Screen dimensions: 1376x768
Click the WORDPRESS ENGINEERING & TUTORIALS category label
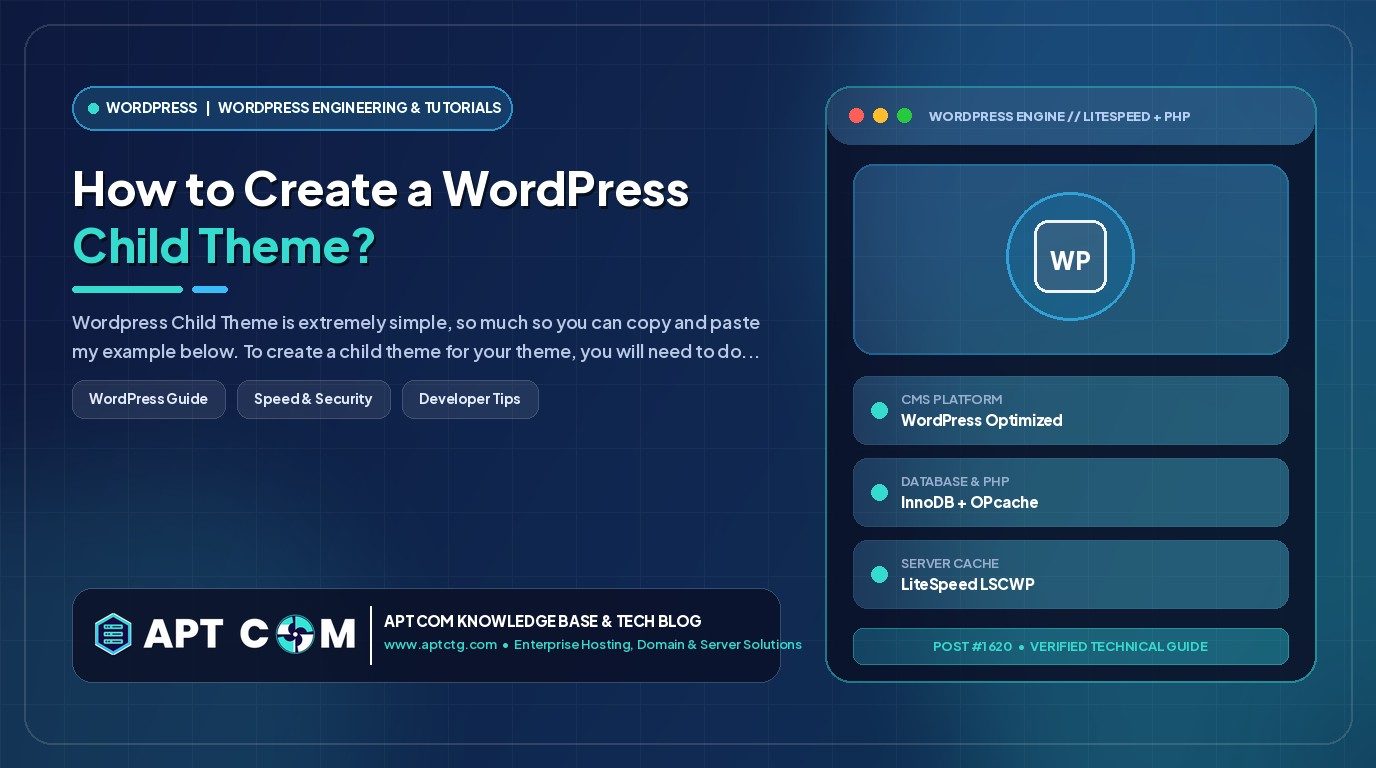(359, 108)
